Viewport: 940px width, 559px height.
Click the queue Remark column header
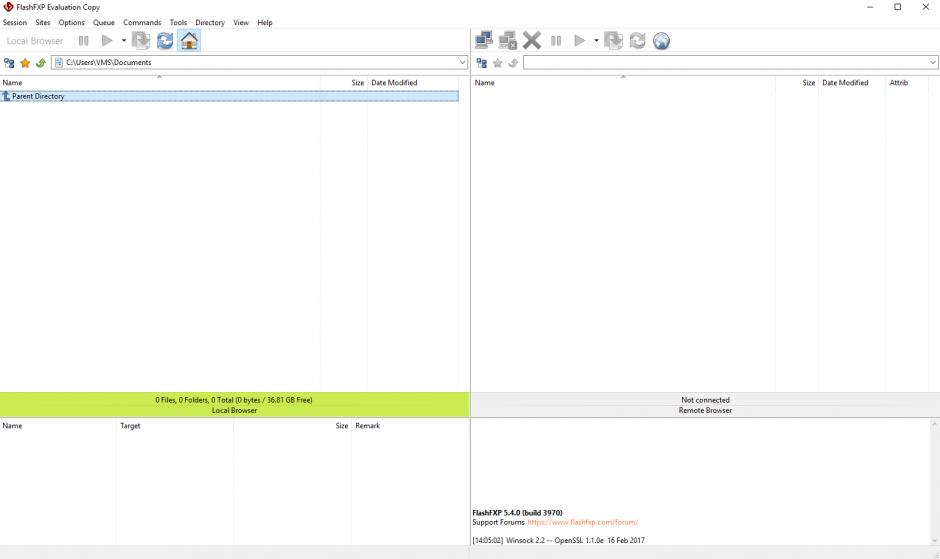[x=410, y=426]
